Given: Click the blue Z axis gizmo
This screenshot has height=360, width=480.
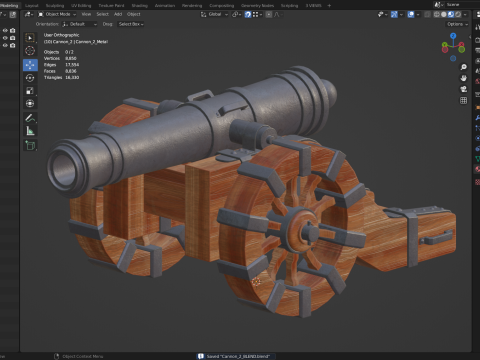Looking at the screenshot, I should pos(453,36).
